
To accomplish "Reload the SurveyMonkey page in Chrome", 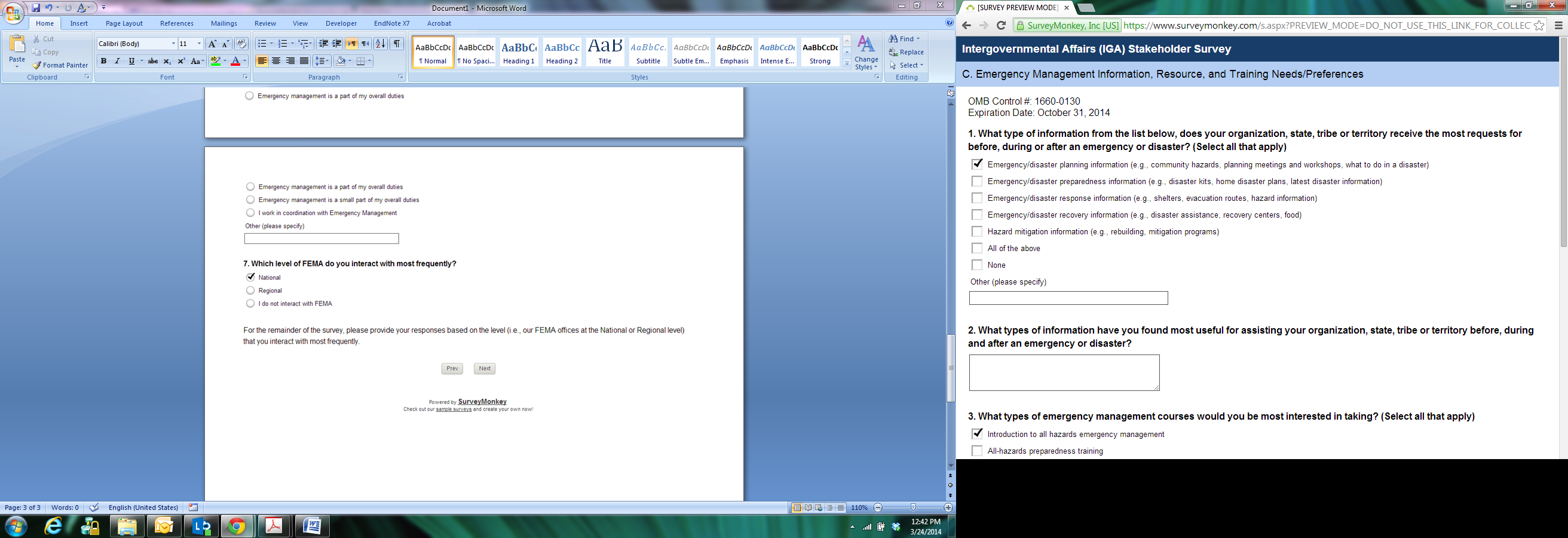I will coord(1001,26).
